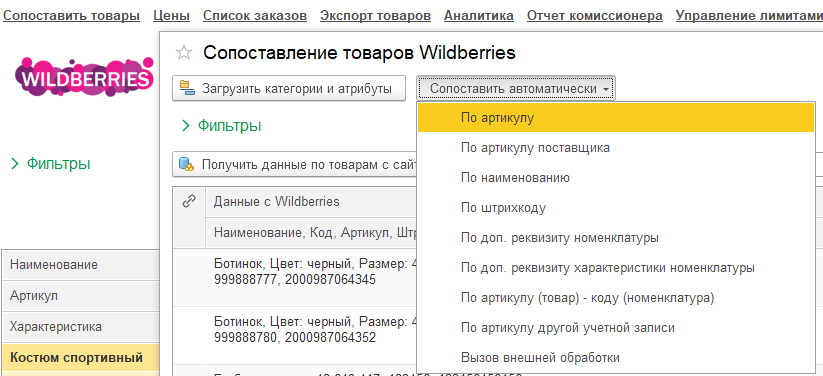This screenshot has width=823, height=376.
Task: Select По доп. реквизиту номенклатуры option
Action: (616, 238)
